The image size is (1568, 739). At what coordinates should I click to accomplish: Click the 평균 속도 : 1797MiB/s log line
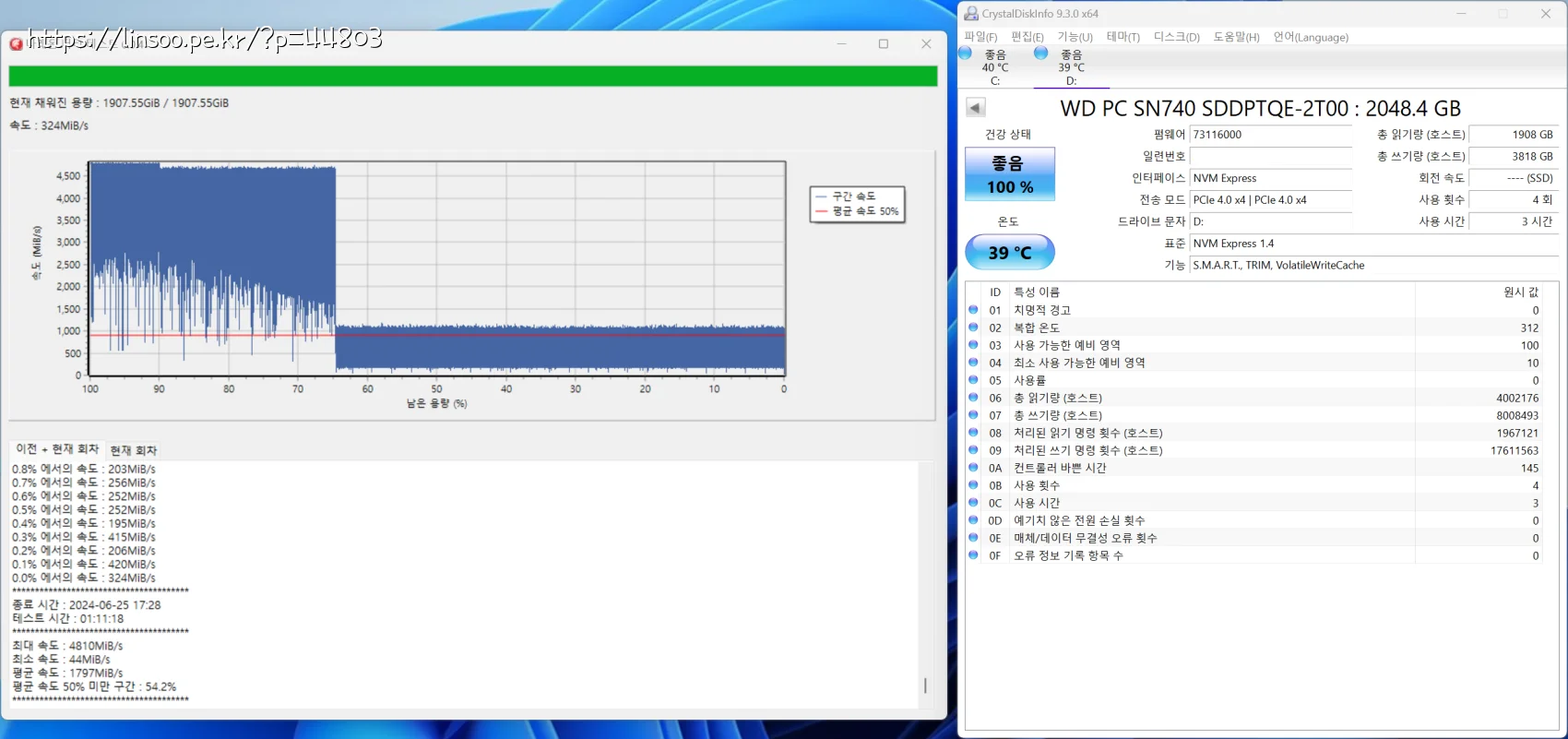[67, 673]
